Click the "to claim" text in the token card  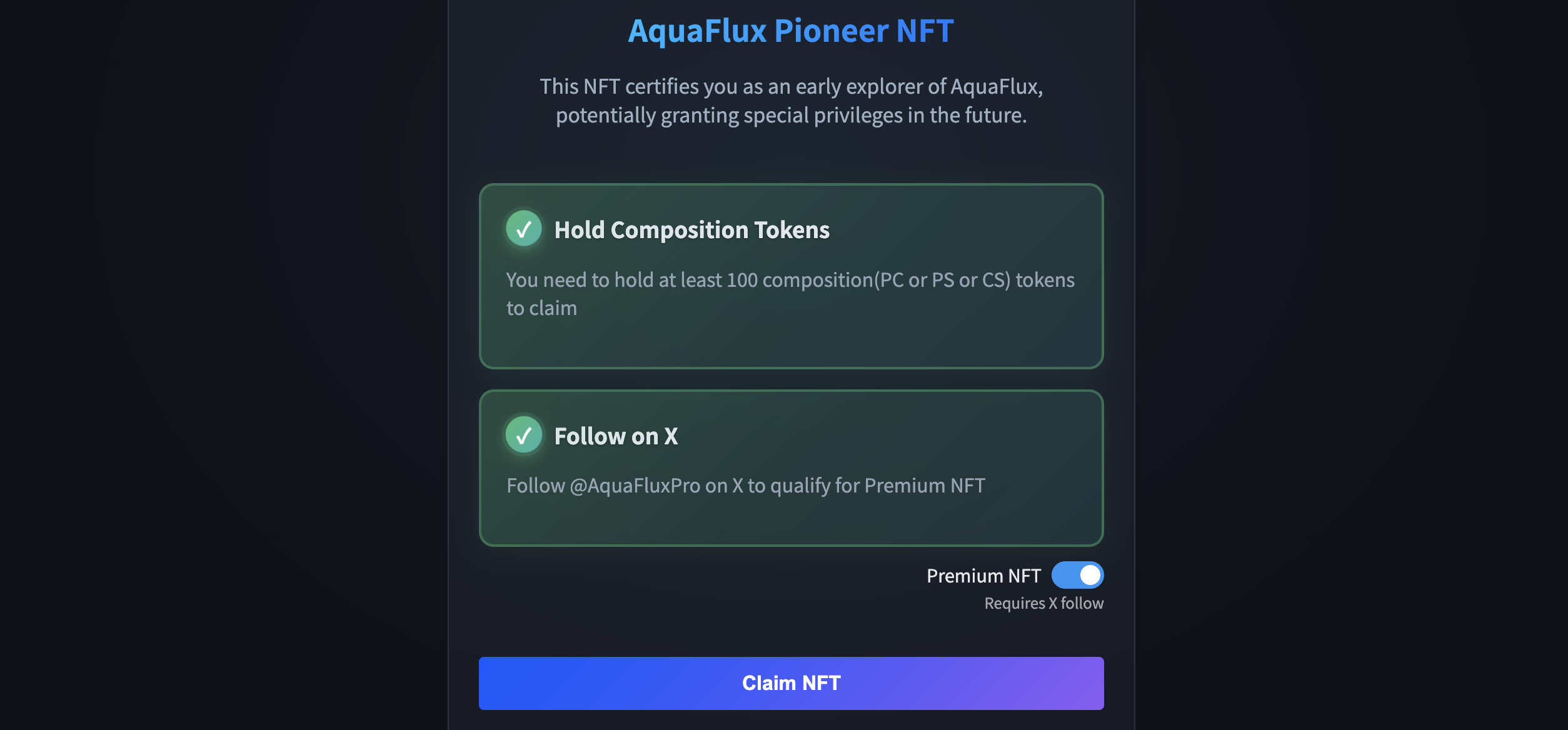tap(541, 308)
